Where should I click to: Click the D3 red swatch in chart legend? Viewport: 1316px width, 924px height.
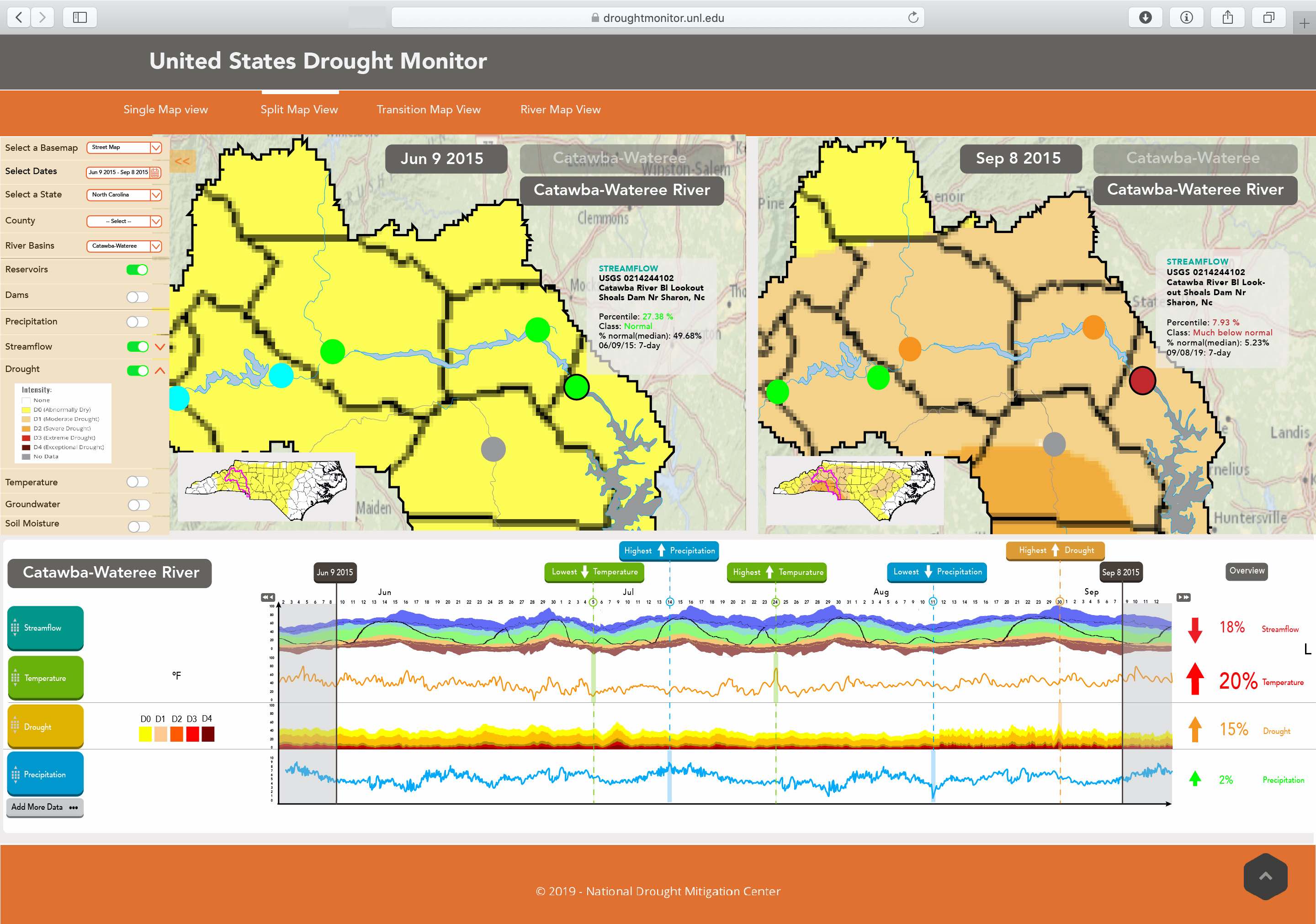(x=192, y=734)
